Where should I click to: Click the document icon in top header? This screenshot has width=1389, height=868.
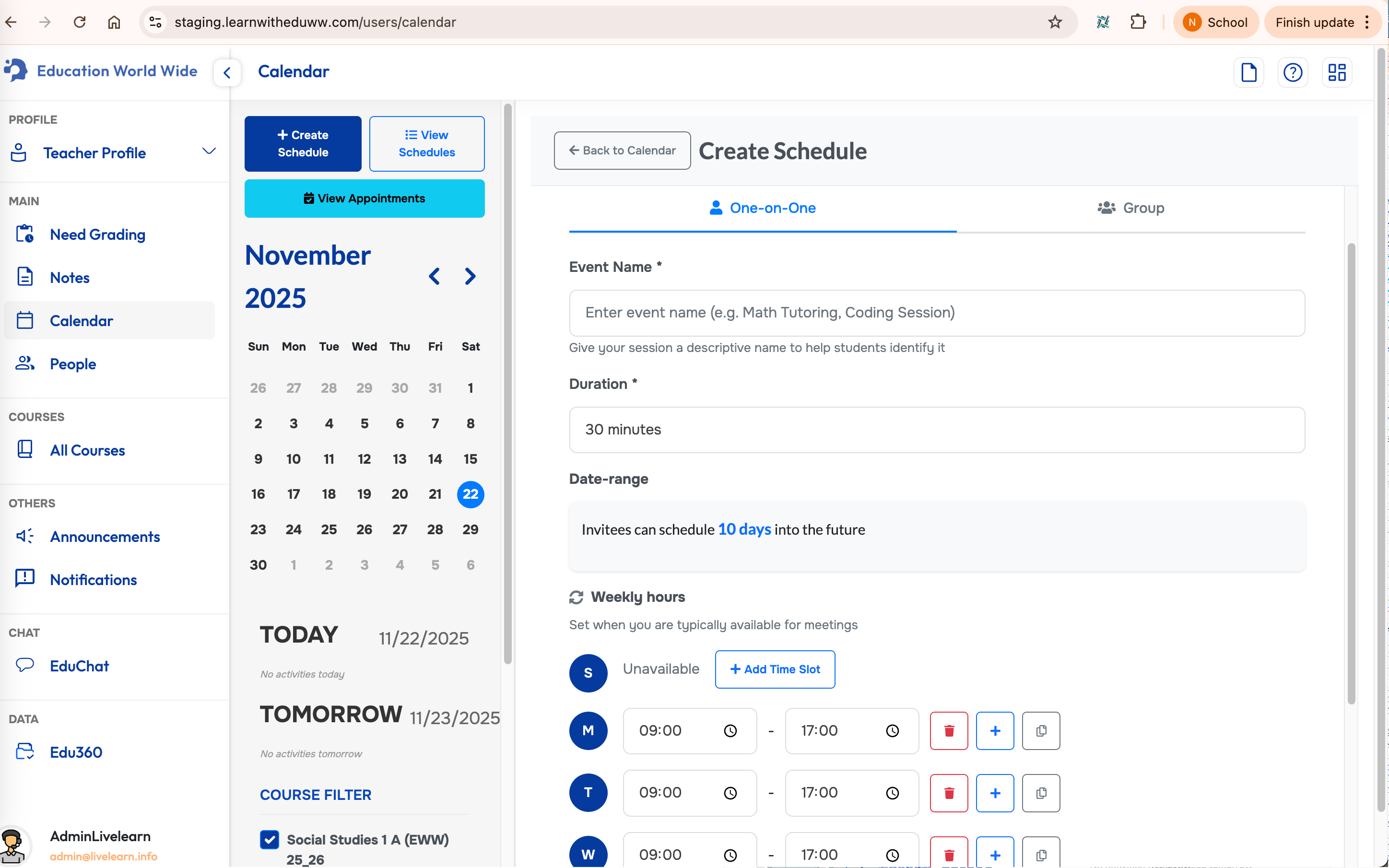coord(1248,72)
